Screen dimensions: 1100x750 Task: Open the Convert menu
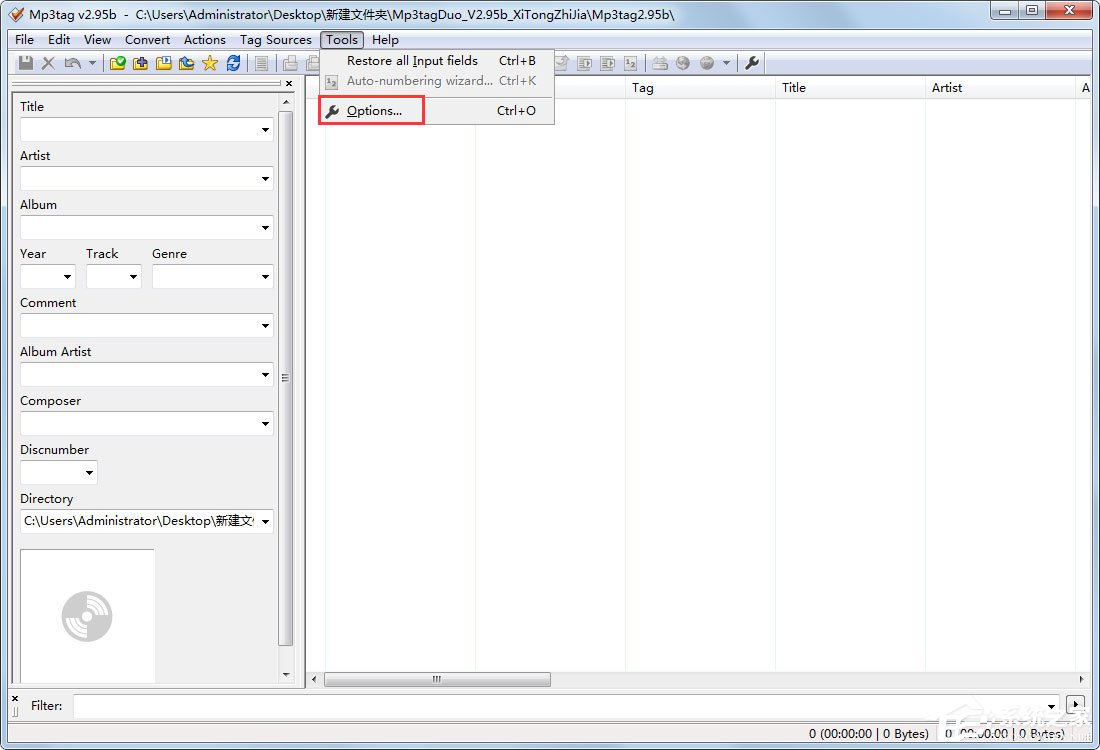pos(147,40)
